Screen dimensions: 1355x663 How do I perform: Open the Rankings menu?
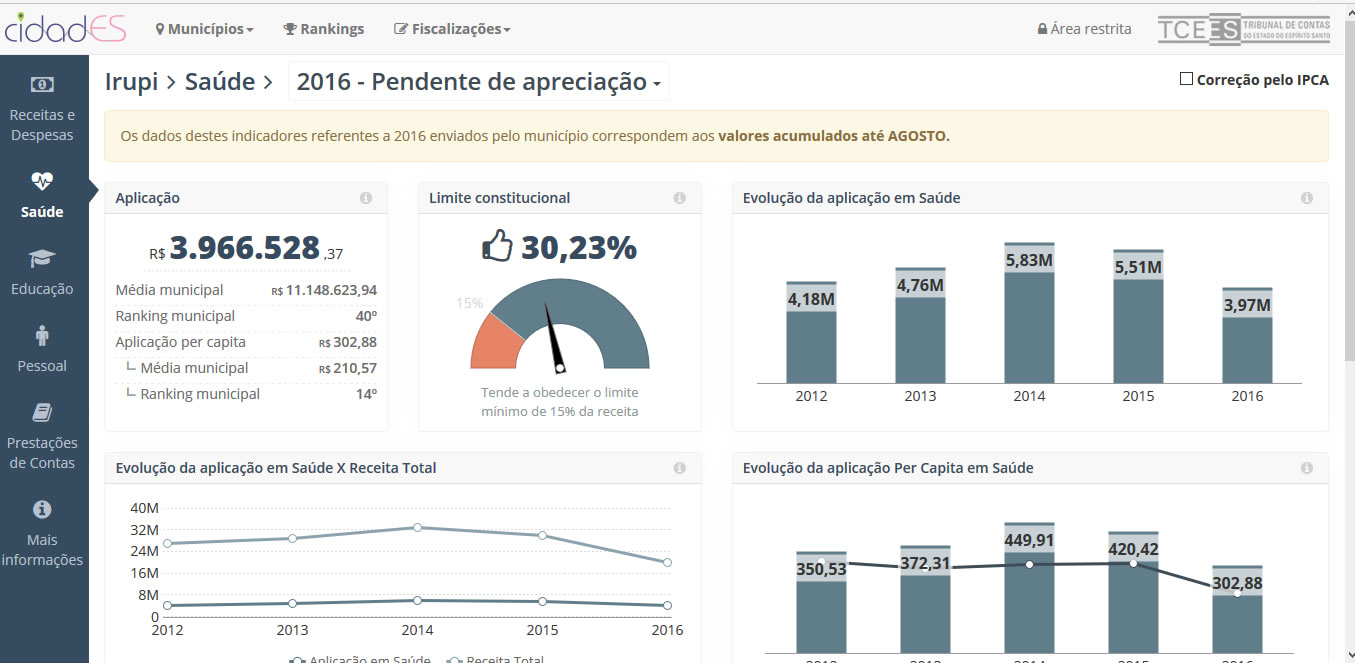(322, 29)
